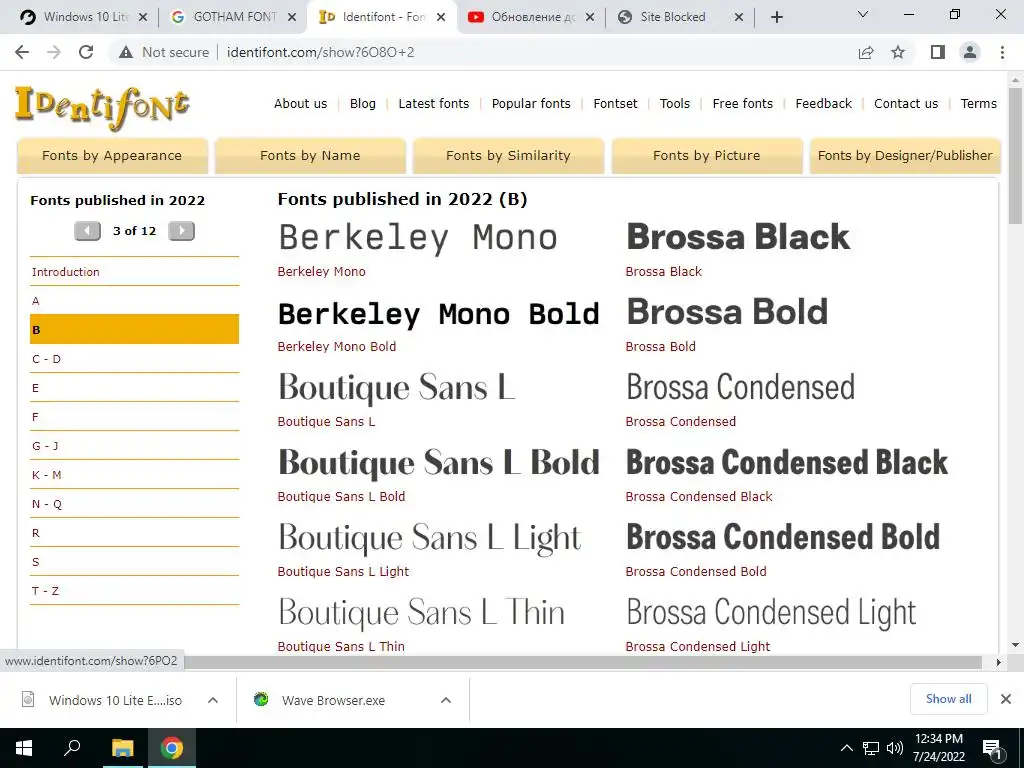
Task: Expand options for Wave Browser.exe download
Action: pyautogui.click(x=445, y=700)
